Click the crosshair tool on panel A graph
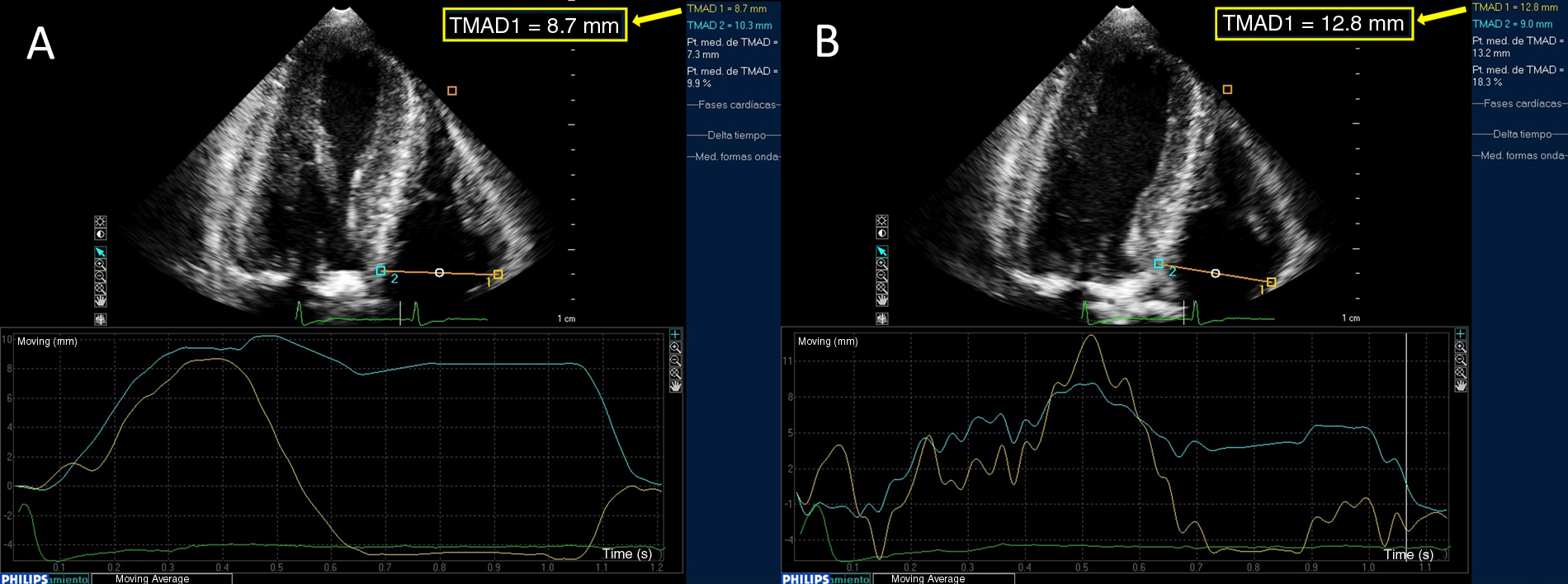 click(x=675, y=334)
